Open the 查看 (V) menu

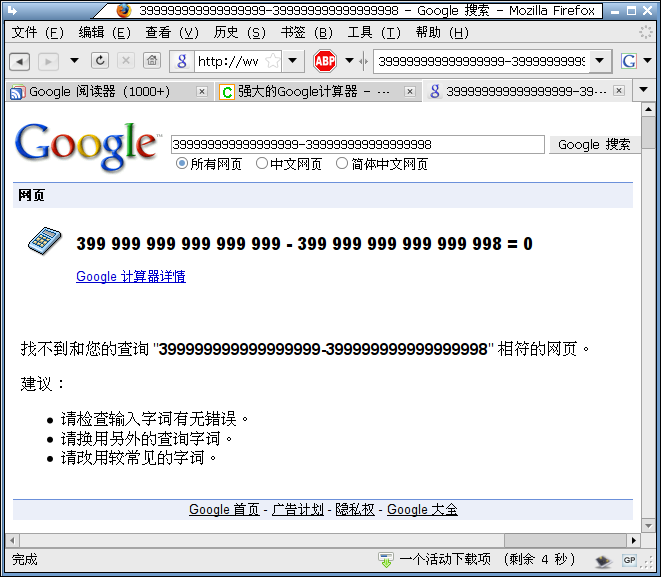coord(172,32)
